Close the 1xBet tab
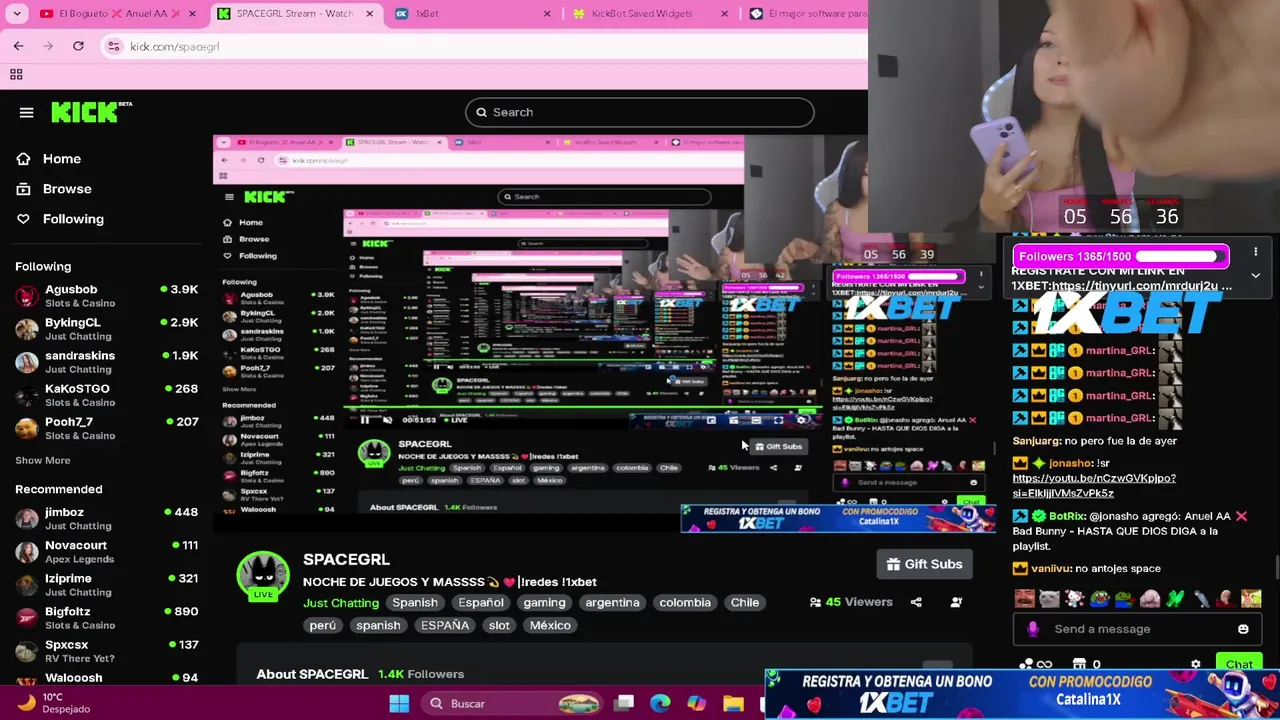 click(546, 14)
